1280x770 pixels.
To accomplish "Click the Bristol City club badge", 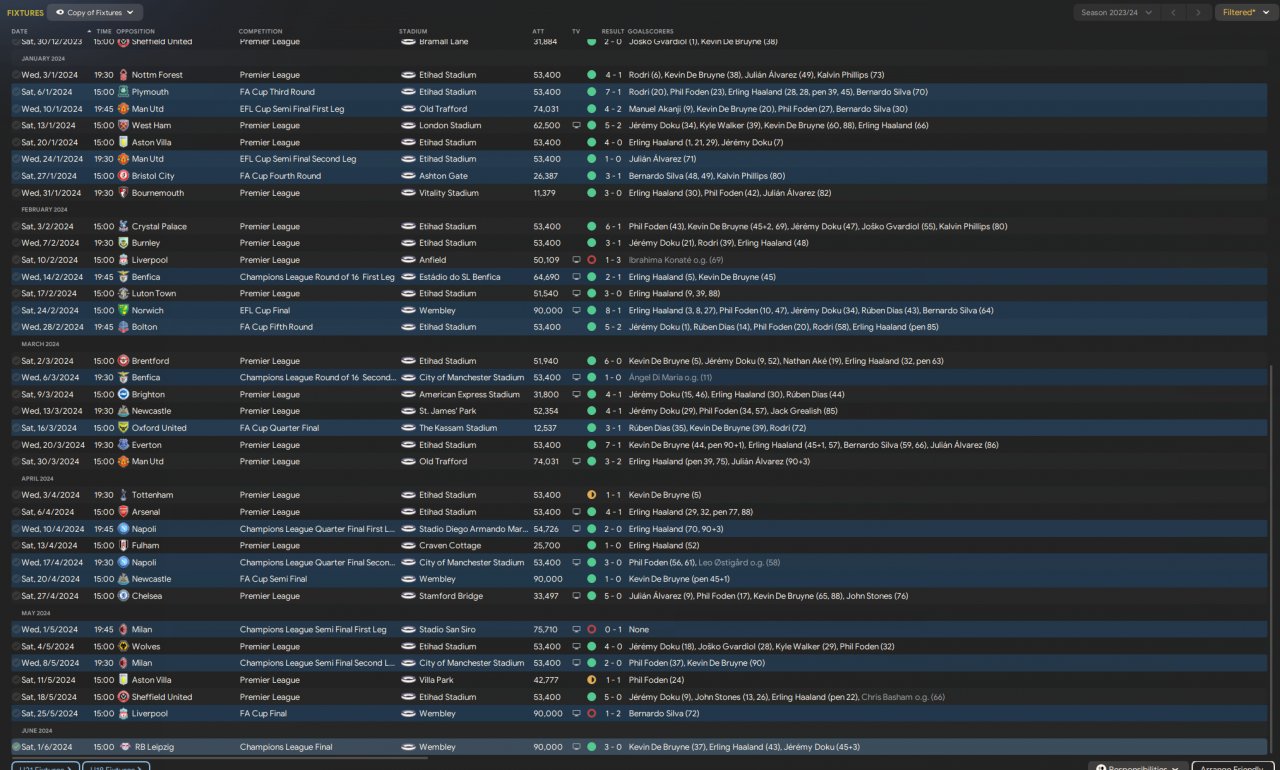I will pyautogui.click(x=123, y=176).
